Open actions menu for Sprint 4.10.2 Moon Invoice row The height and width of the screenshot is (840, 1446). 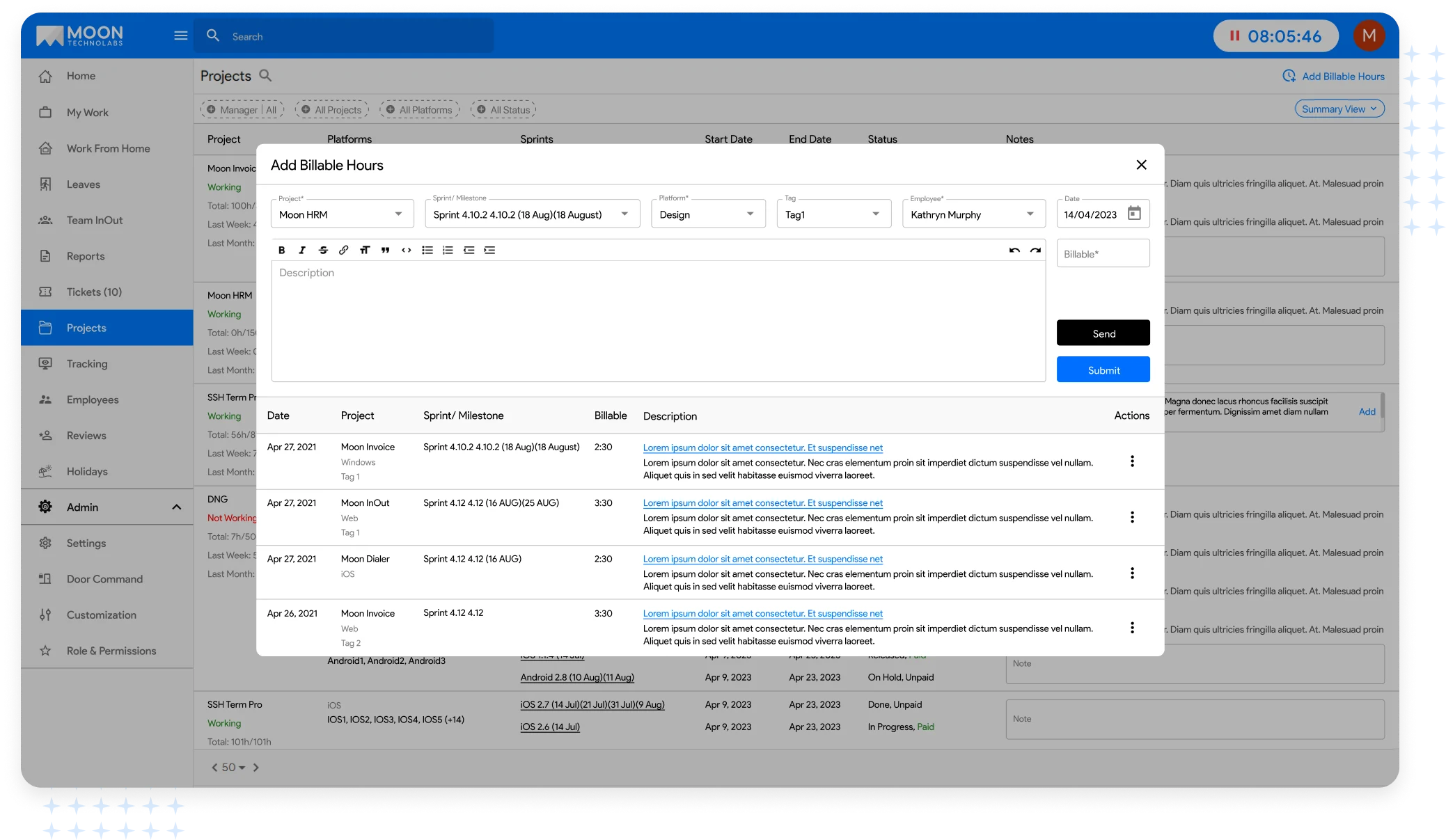coord(1133,461)
